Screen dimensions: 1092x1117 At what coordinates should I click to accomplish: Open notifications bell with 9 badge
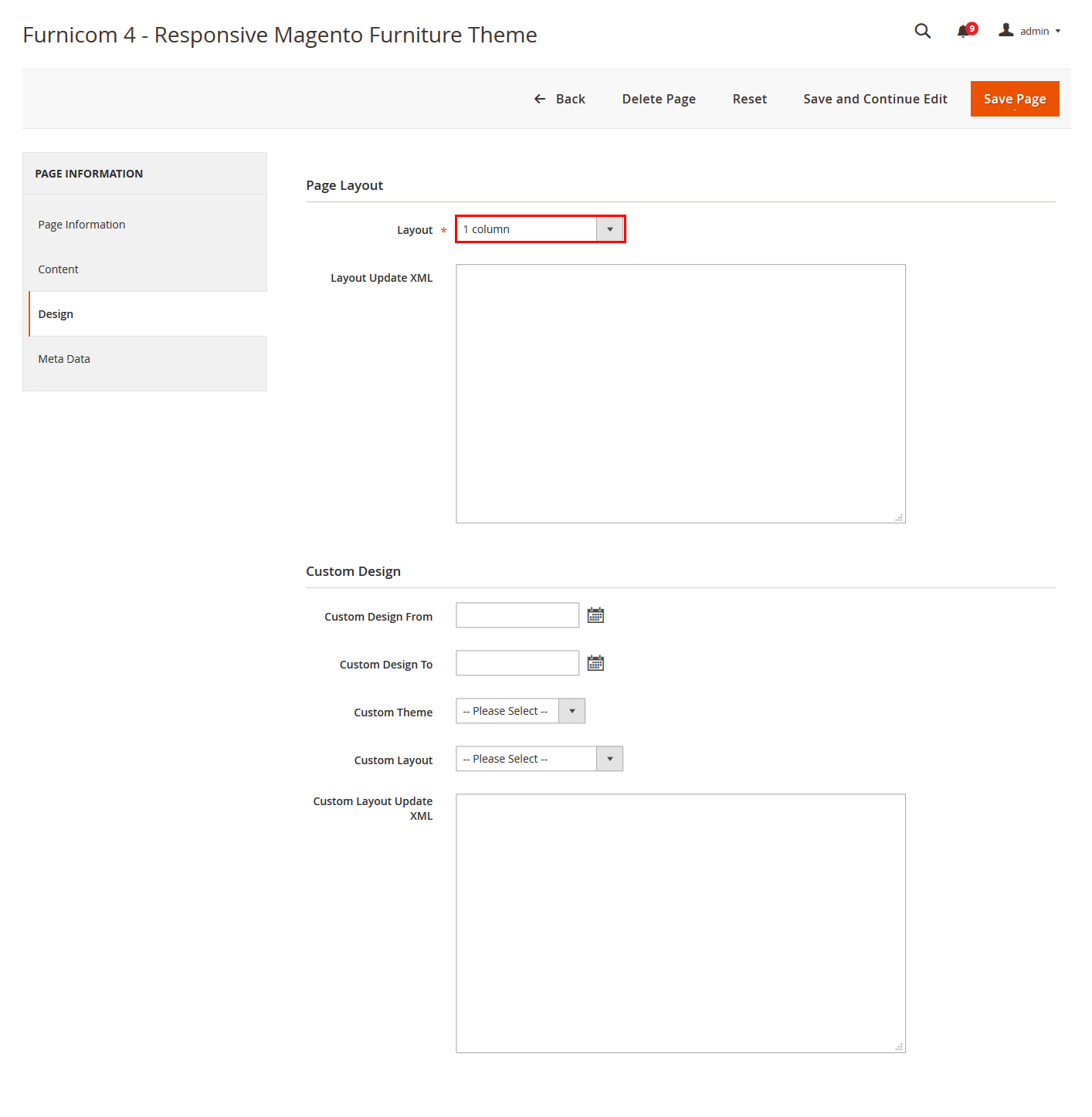click(x=967, y=31)
